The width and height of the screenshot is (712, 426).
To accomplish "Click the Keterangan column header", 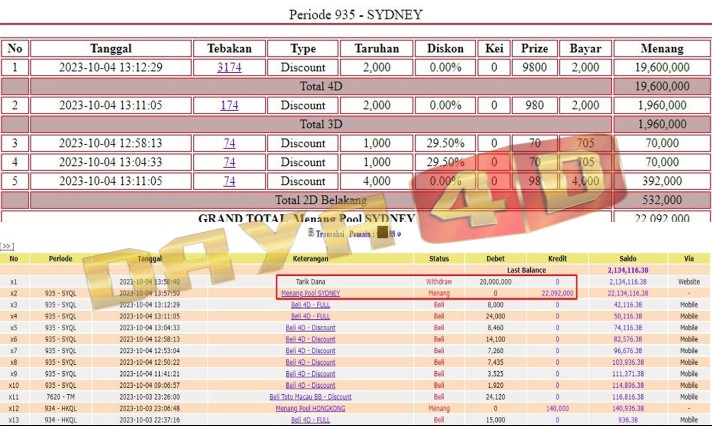I will [x=310, y=258].
